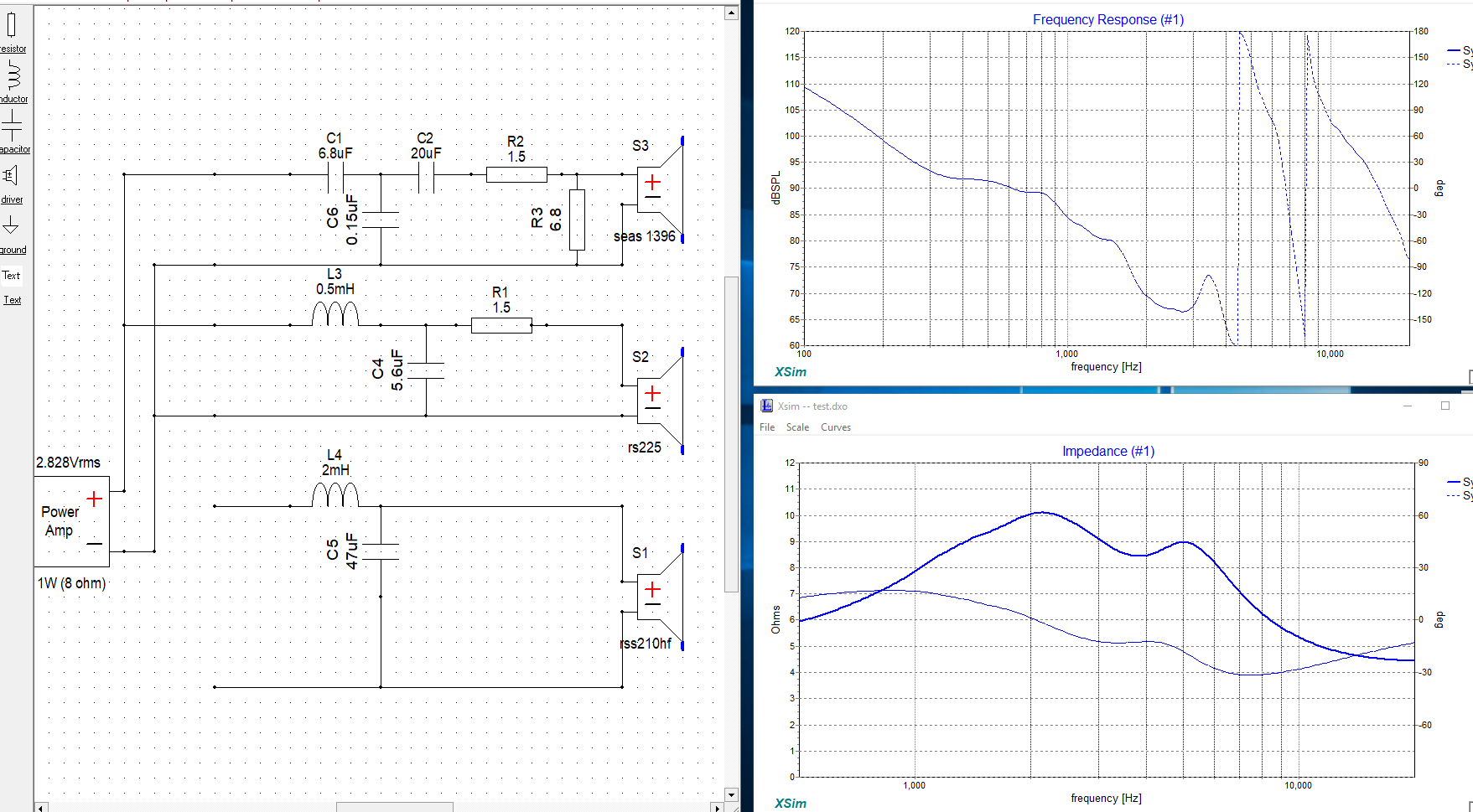Click the schematic vertical scrollbar down arrow
Screen dimensions: 1473x812
click(x=731, y=794)
